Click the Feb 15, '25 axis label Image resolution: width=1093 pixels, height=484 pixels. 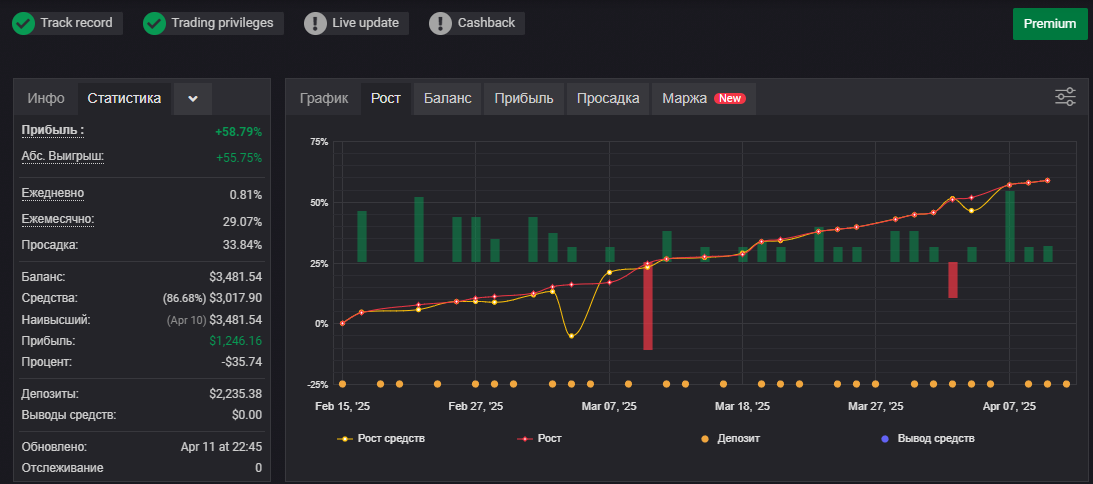coord(342,406)
